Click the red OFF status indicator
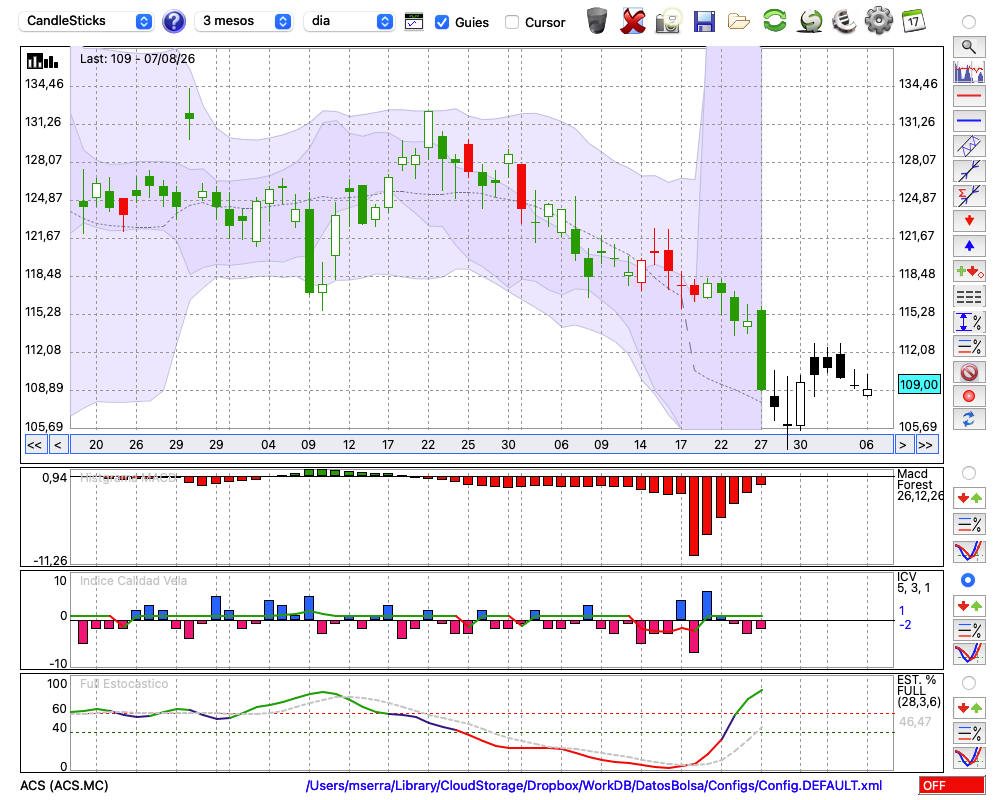This screenshot has width=1000, height=800. 952,785
